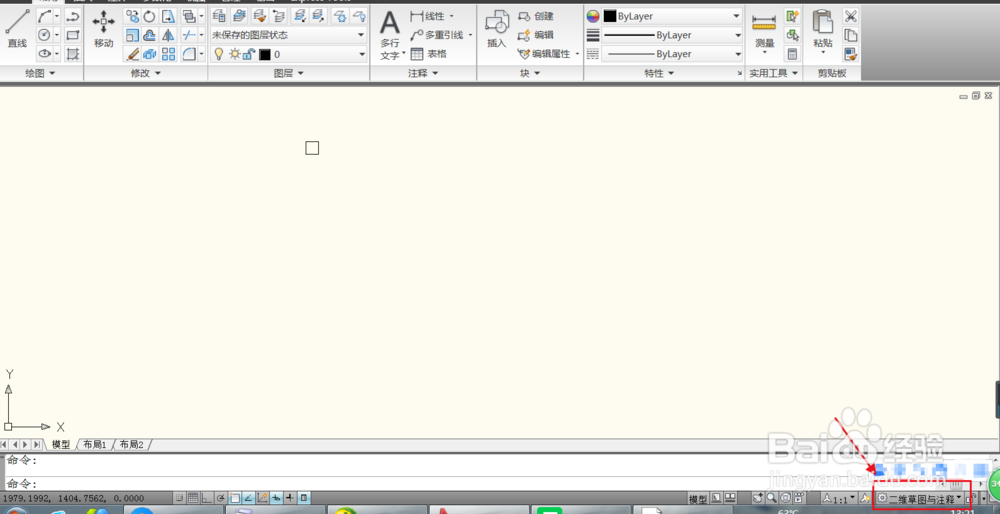Switch to the Model (模型) tab

point(61,444)
